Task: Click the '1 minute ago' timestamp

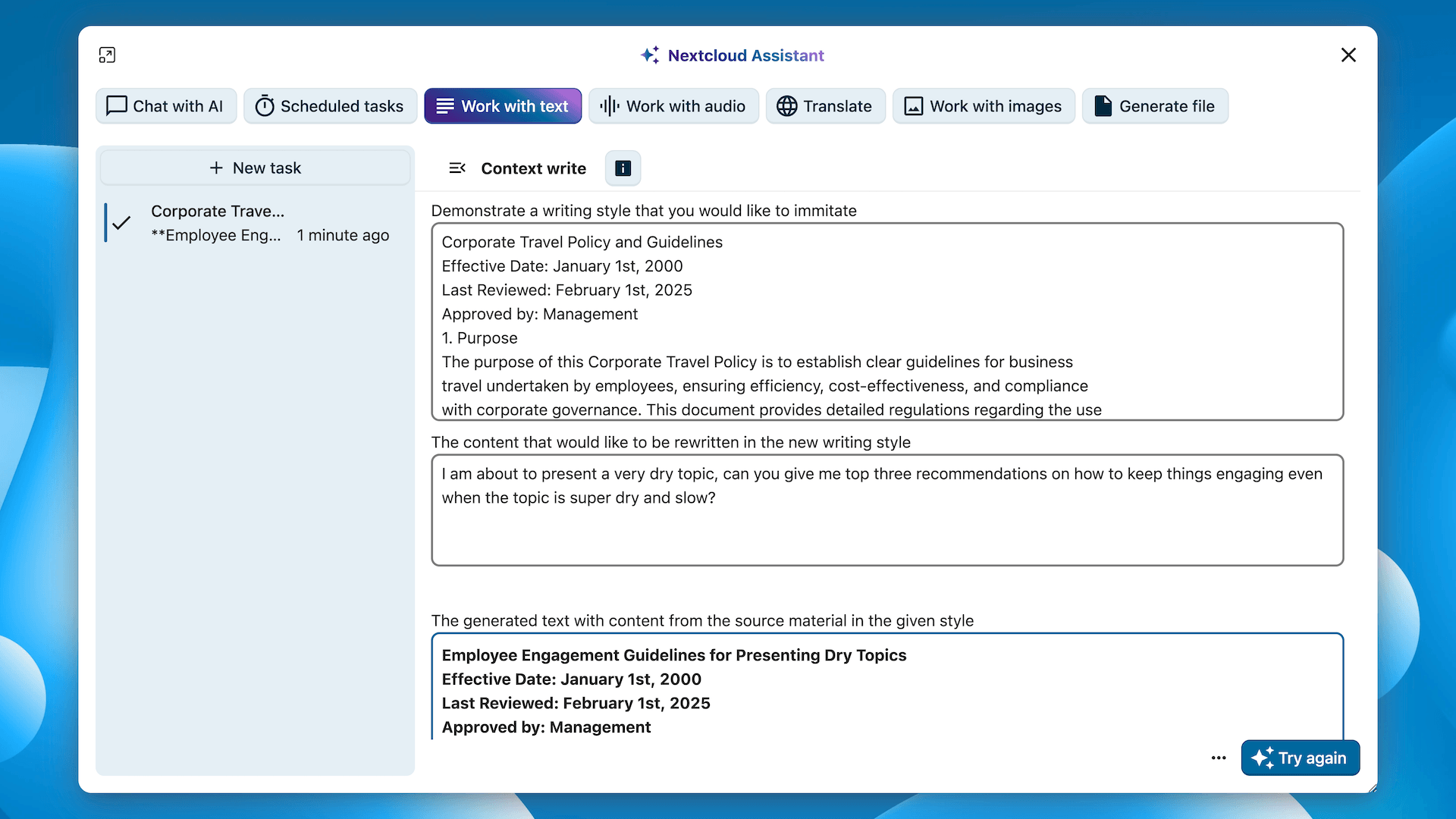Action: click(343, 235)
